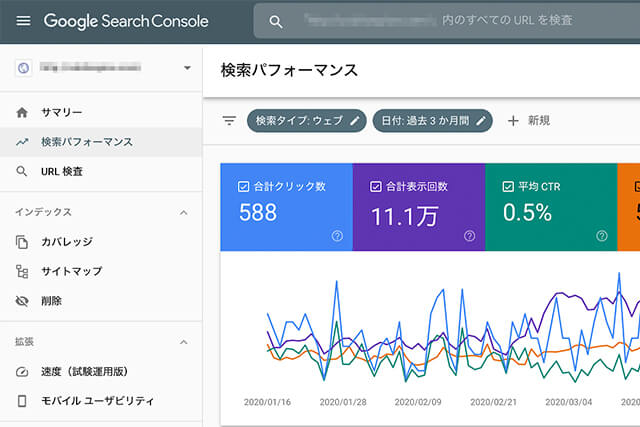Go to サマリー in sidebar
Image resolution: width=640 pixels, height=427 pixels.
point(62,112)
